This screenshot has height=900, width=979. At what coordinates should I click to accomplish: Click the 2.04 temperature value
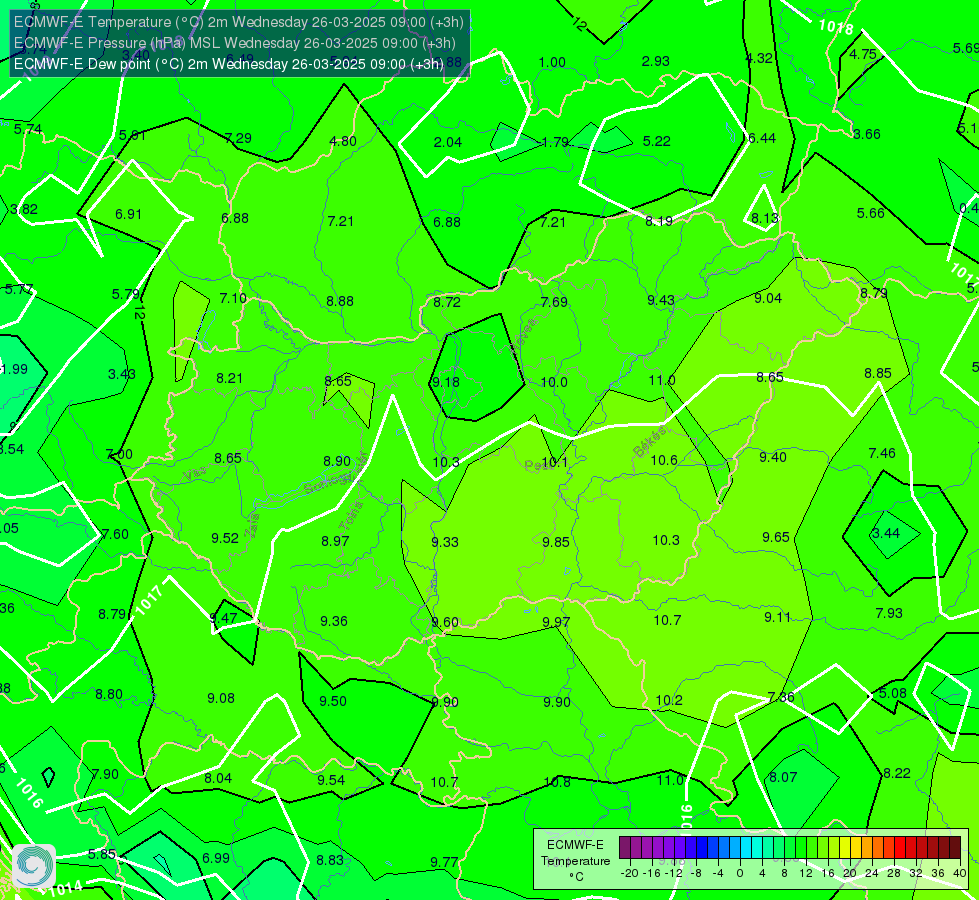tap(448, 142)
